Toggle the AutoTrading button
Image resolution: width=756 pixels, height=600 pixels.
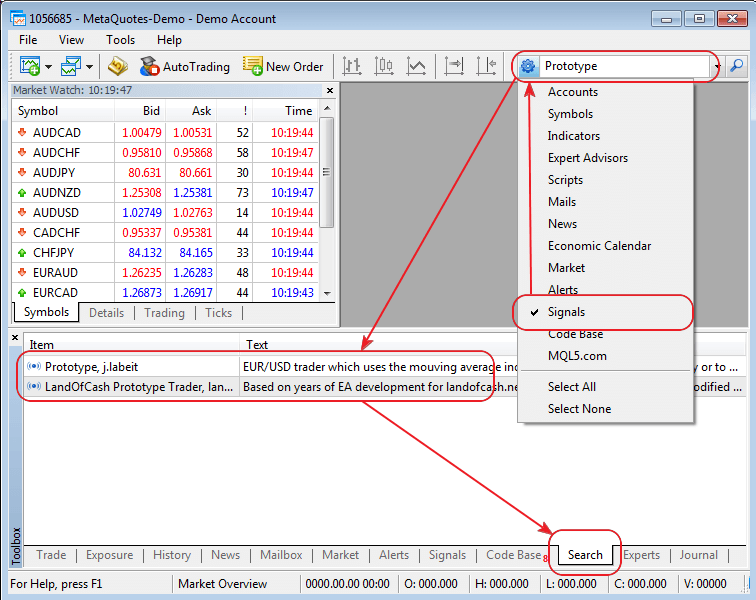[185, 67]
